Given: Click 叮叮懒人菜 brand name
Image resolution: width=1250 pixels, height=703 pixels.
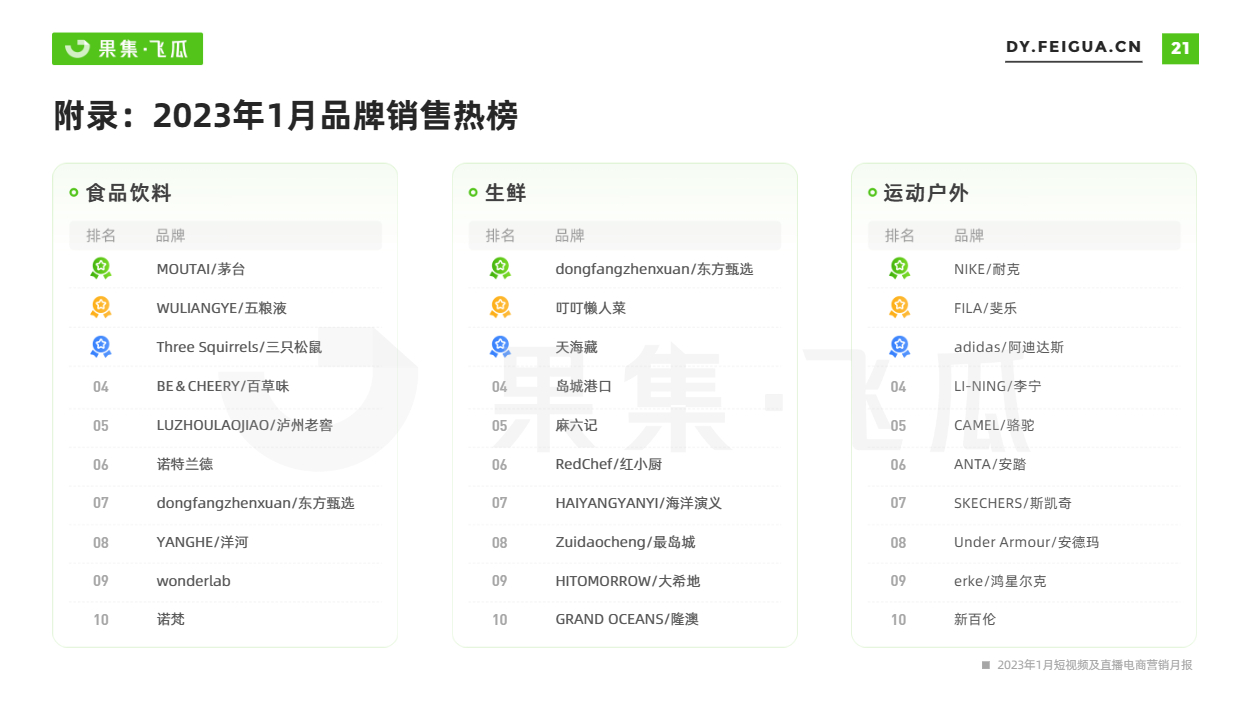Looking at the screenshot, I should 590,308.
